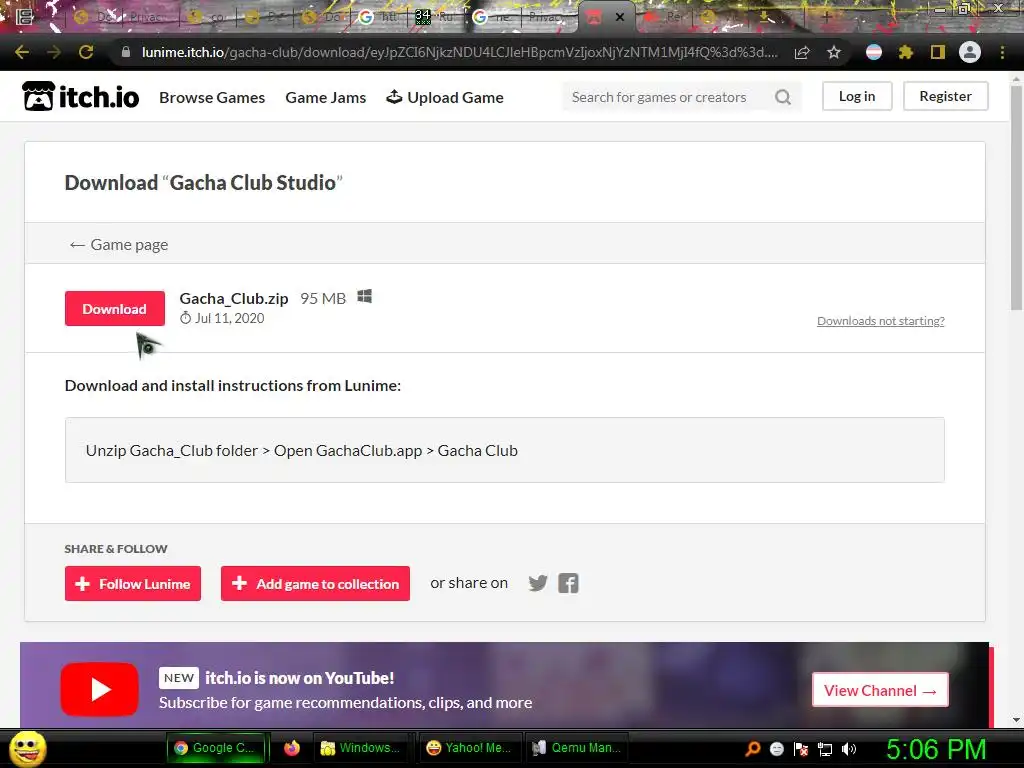Viewport: 1024px width, 768px height.
Task: Open the Chrome profile avatar icon
Action: pyautogui.click(x=970, y=52)
